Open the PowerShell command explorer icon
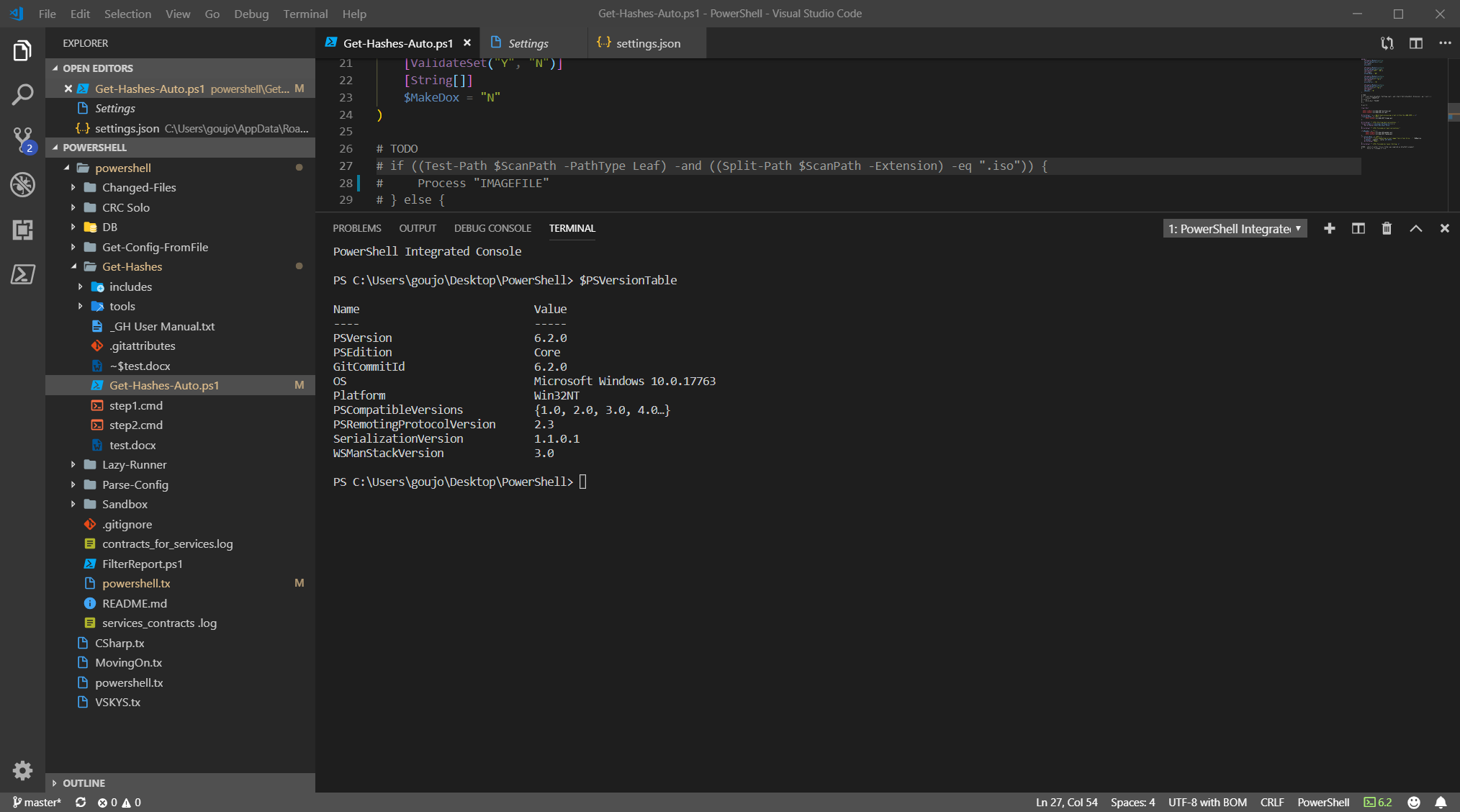This screenshot has height=812, width=1460. tap(22, 274)
